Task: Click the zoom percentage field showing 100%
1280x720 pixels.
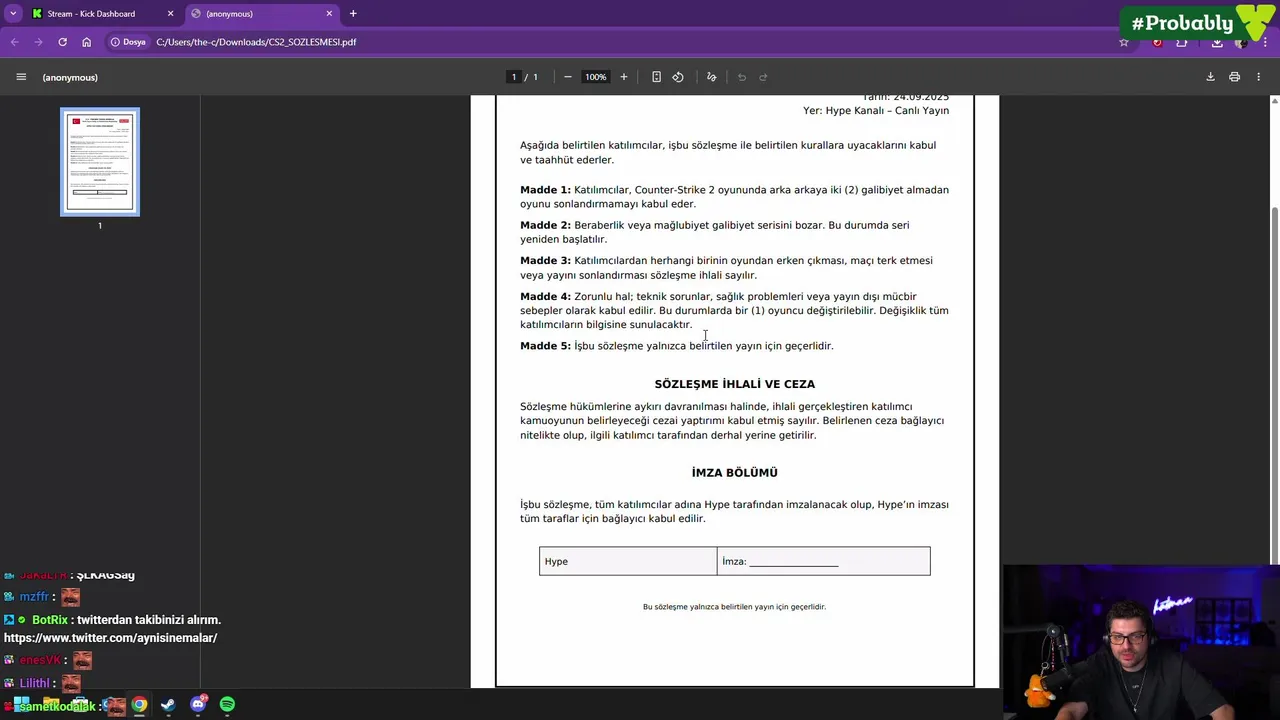Action: point(596,77)
